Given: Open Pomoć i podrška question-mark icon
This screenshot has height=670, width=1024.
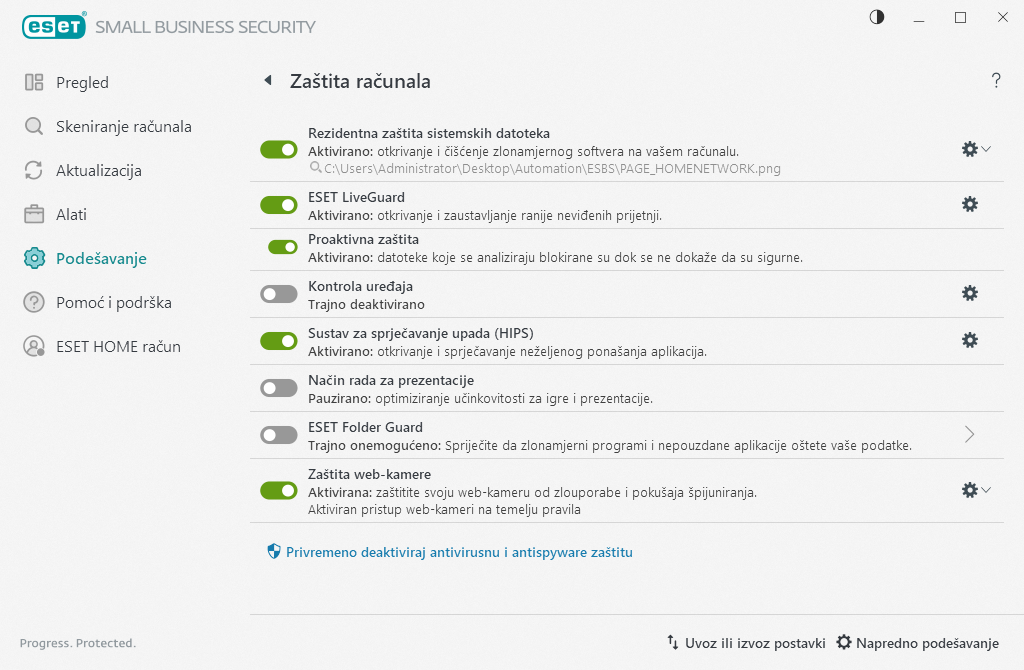Looking at the screenshot, I should coord(31,302).
